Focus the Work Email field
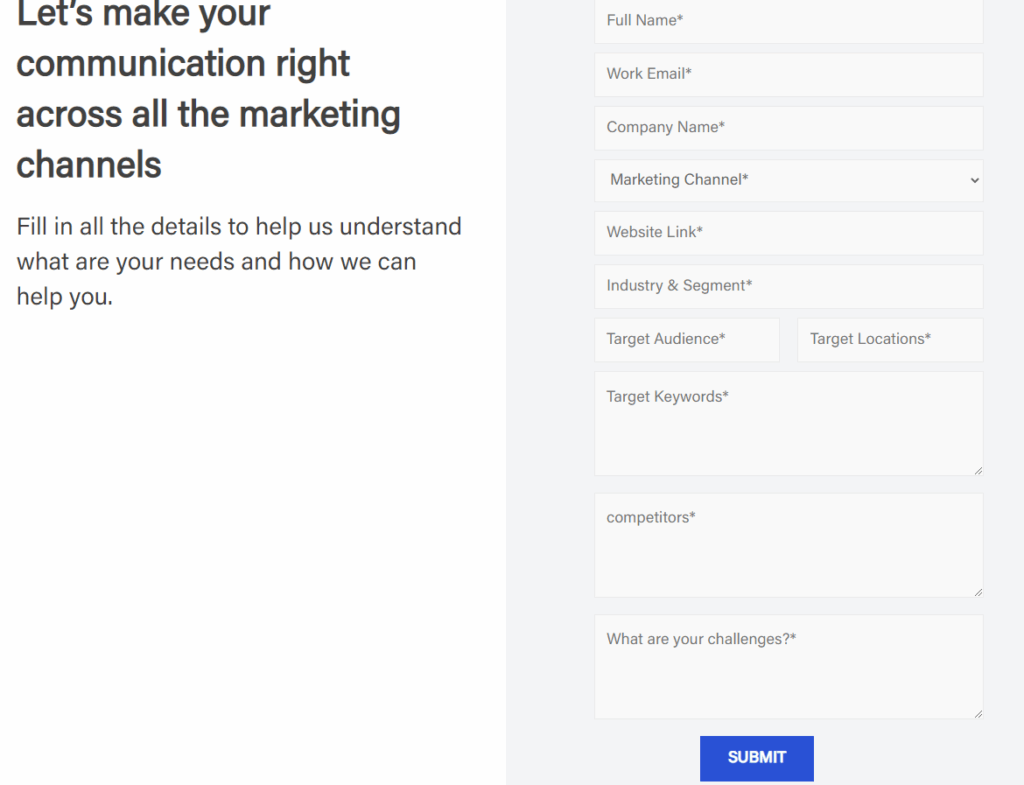This screenshot has height=785, width=1024. tap(788, 74)
